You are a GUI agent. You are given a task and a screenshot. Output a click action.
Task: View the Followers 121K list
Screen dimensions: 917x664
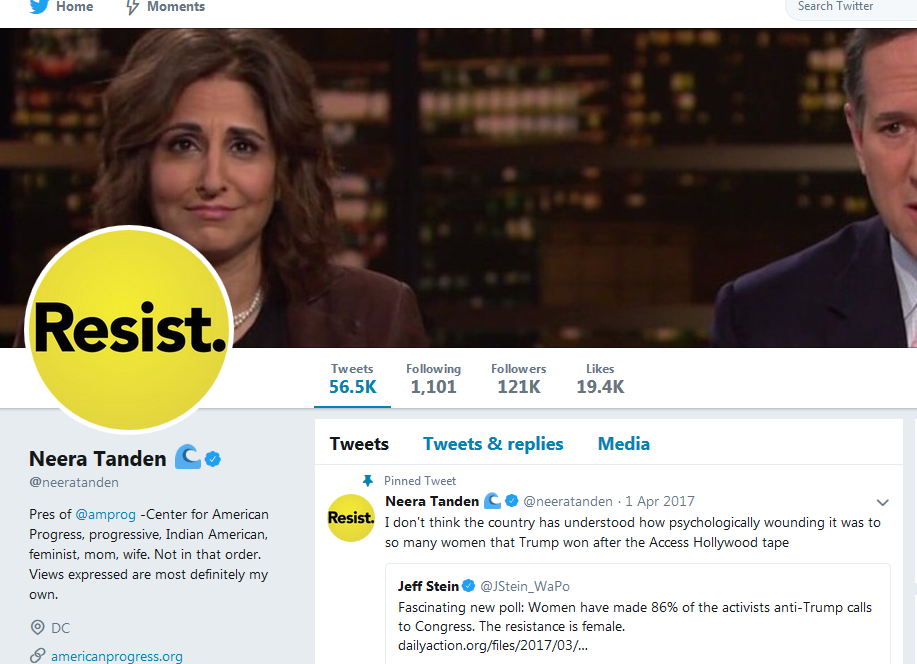coord(519,379)
